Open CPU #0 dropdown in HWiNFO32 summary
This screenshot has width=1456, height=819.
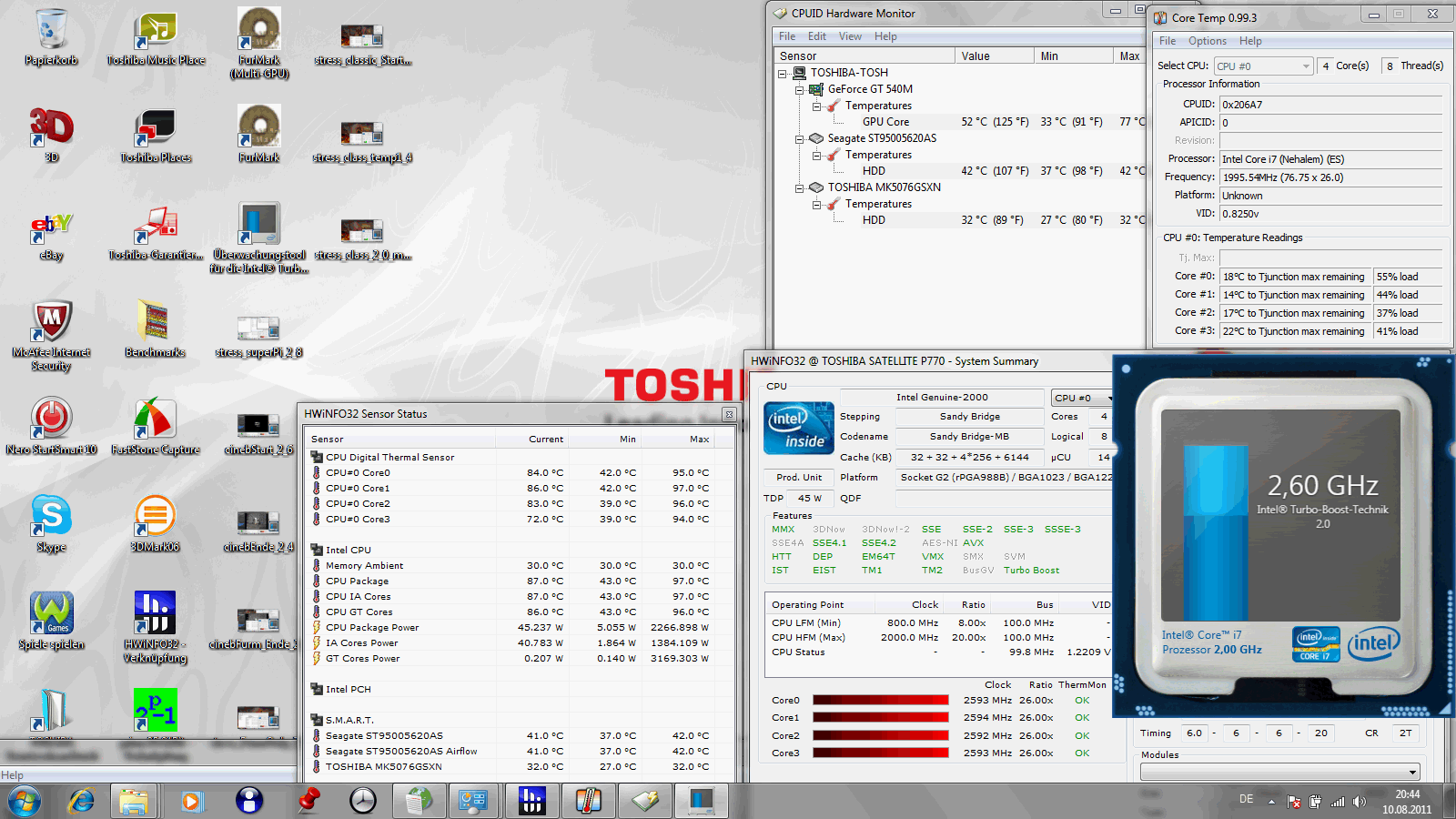1083,398
